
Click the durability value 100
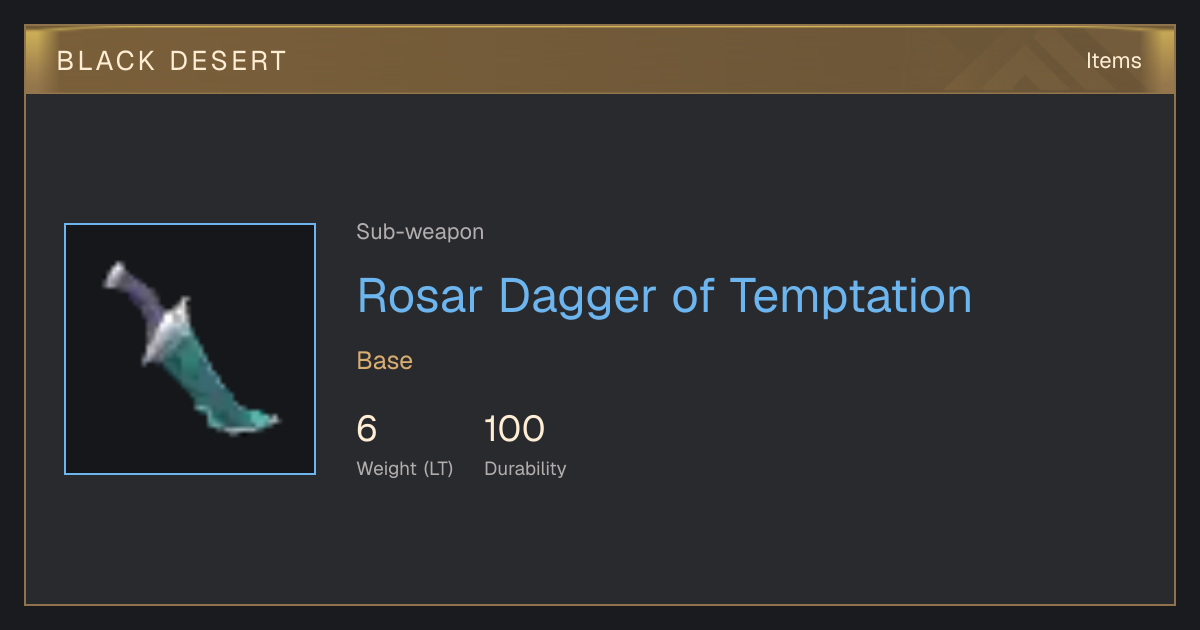[514, 429]
